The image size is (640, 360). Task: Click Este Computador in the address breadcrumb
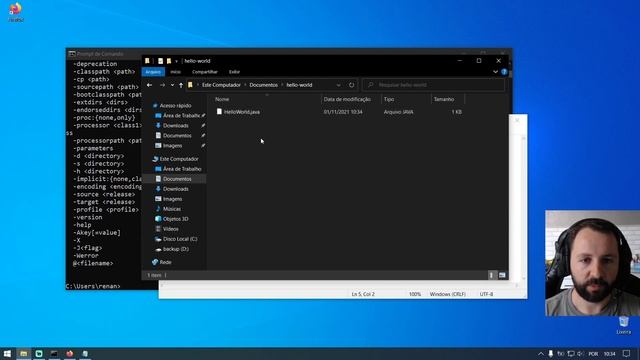221,85
